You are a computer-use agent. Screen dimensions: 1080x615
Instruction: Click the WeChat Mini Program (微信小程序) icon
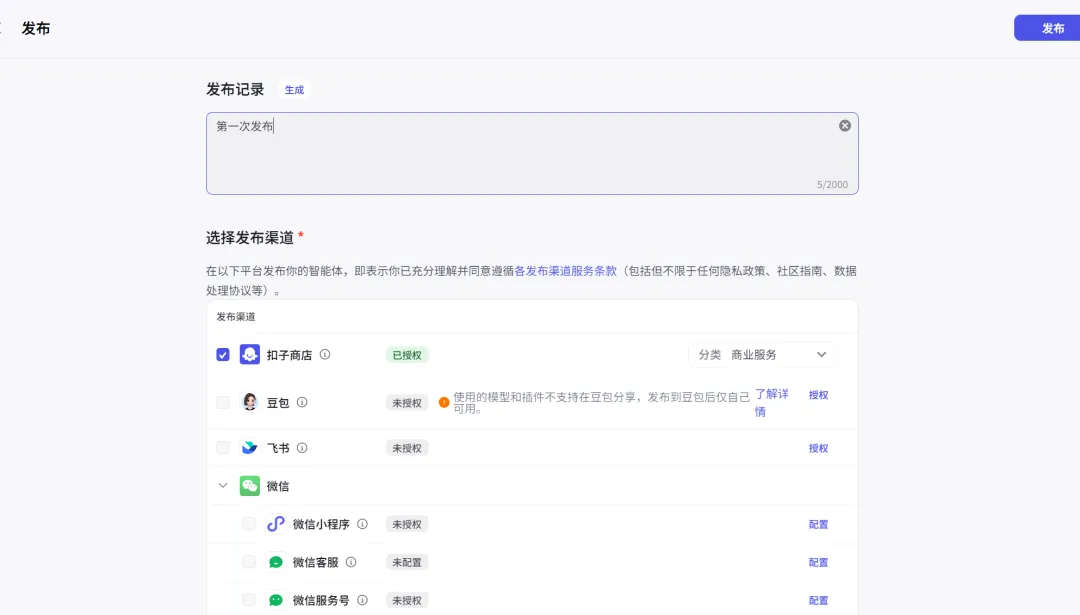pyautogui.click(x=276, y=524)
